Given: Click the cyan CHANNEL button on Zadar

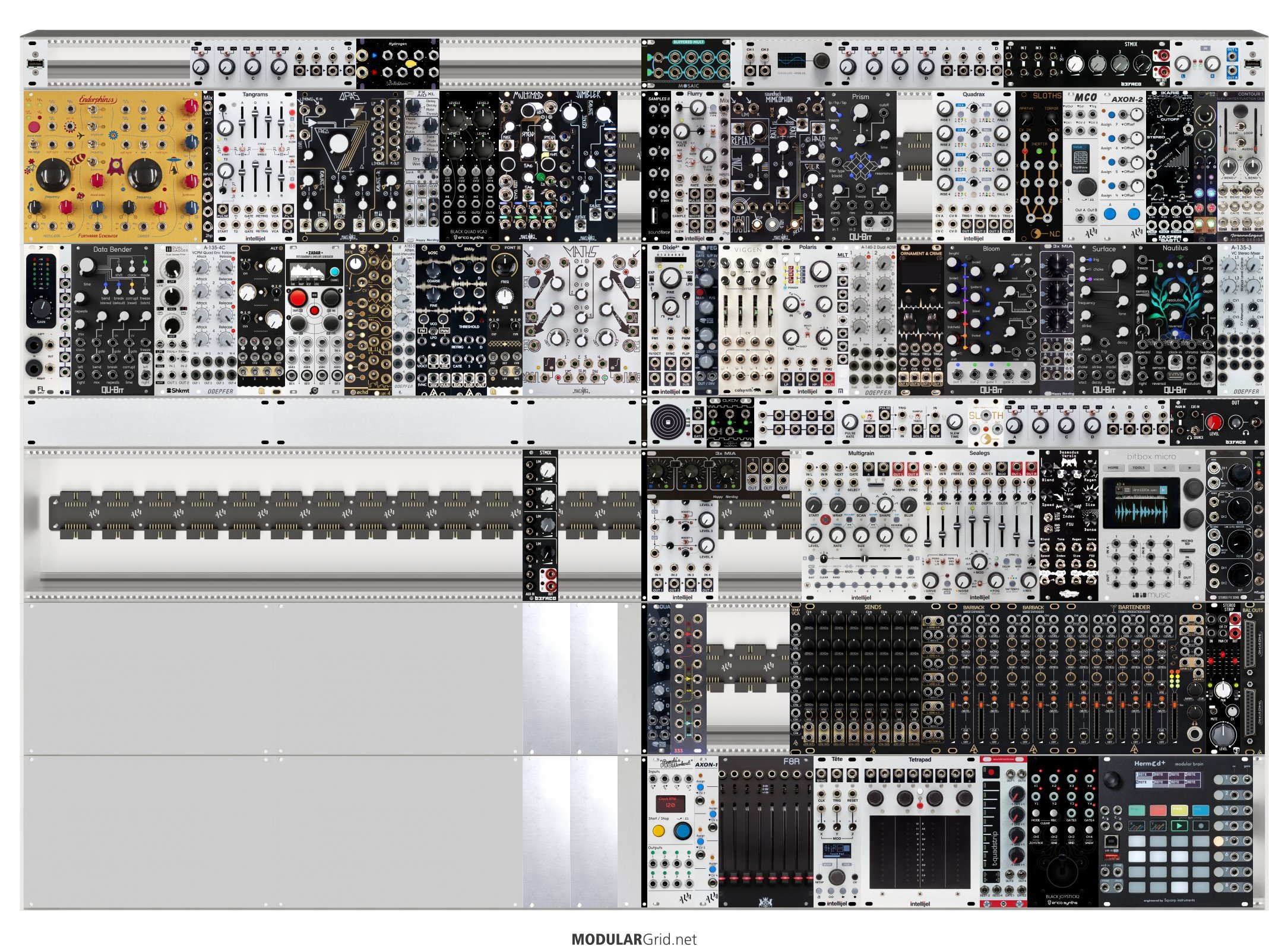Looking at the screenshot, I should 335,271.
